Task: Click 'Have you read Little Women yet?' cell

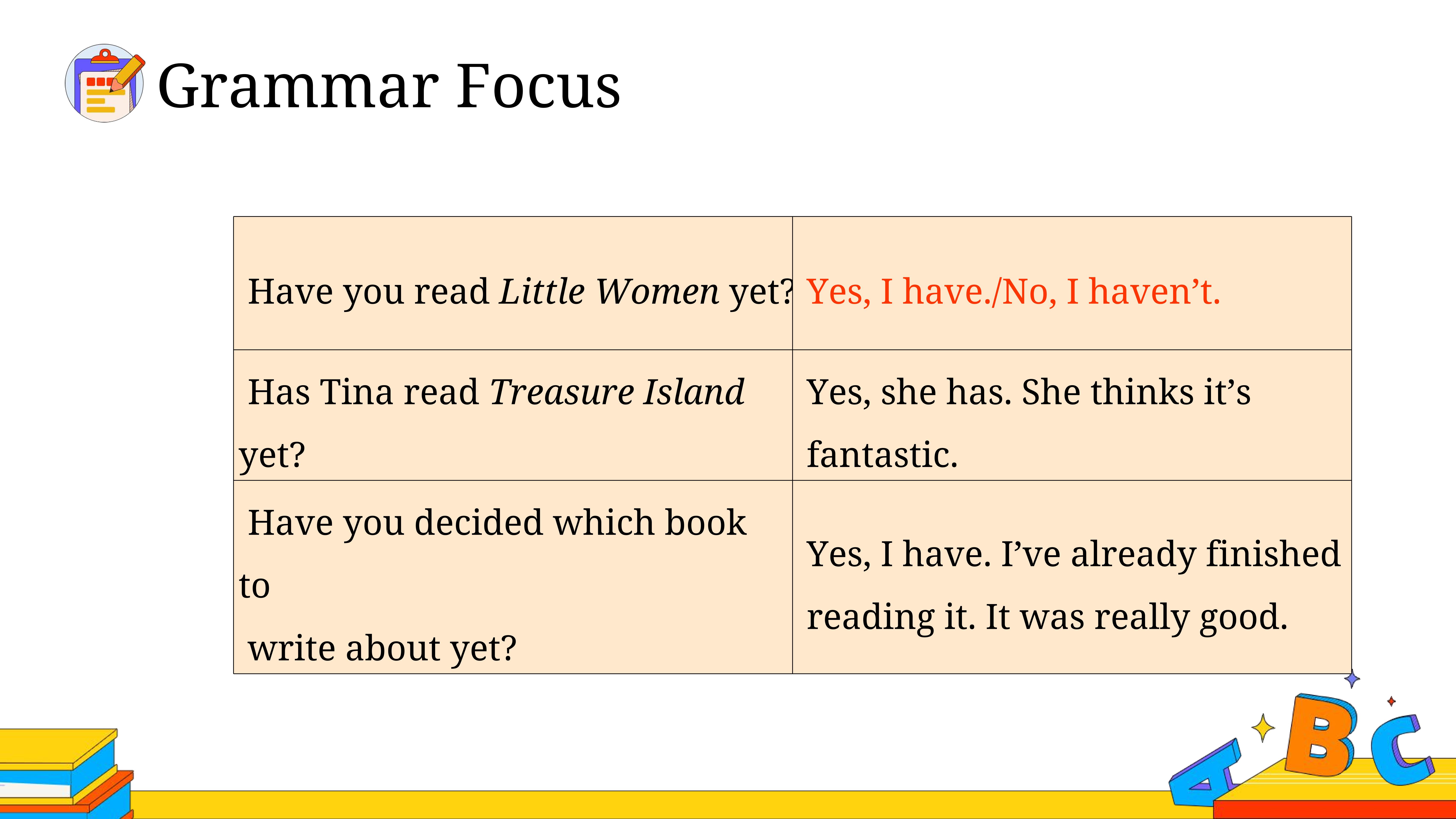Action: [513, 283]
